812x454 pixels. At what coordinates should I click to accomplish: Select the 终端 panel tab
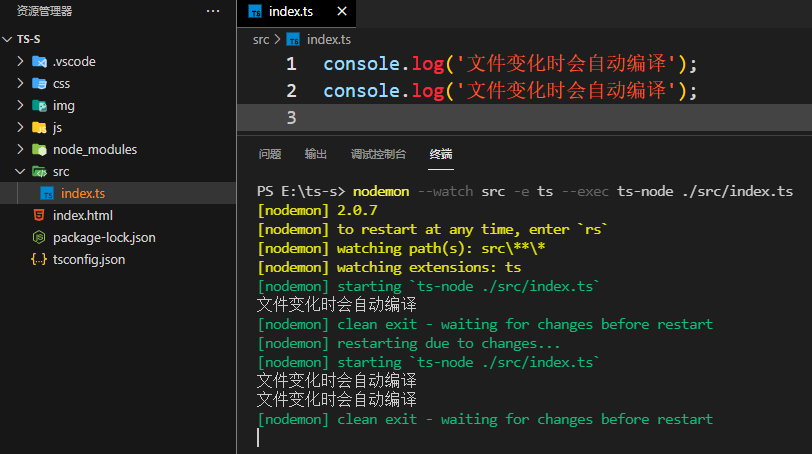pyautogui.click(x=441, y=154)
